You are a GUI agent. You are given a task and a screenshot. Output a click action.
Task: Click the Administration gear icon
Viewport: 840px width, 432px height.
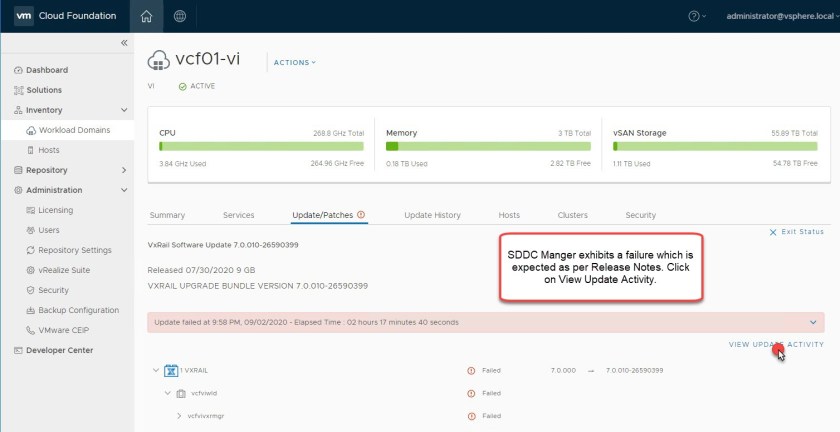(x=18, y=190)
